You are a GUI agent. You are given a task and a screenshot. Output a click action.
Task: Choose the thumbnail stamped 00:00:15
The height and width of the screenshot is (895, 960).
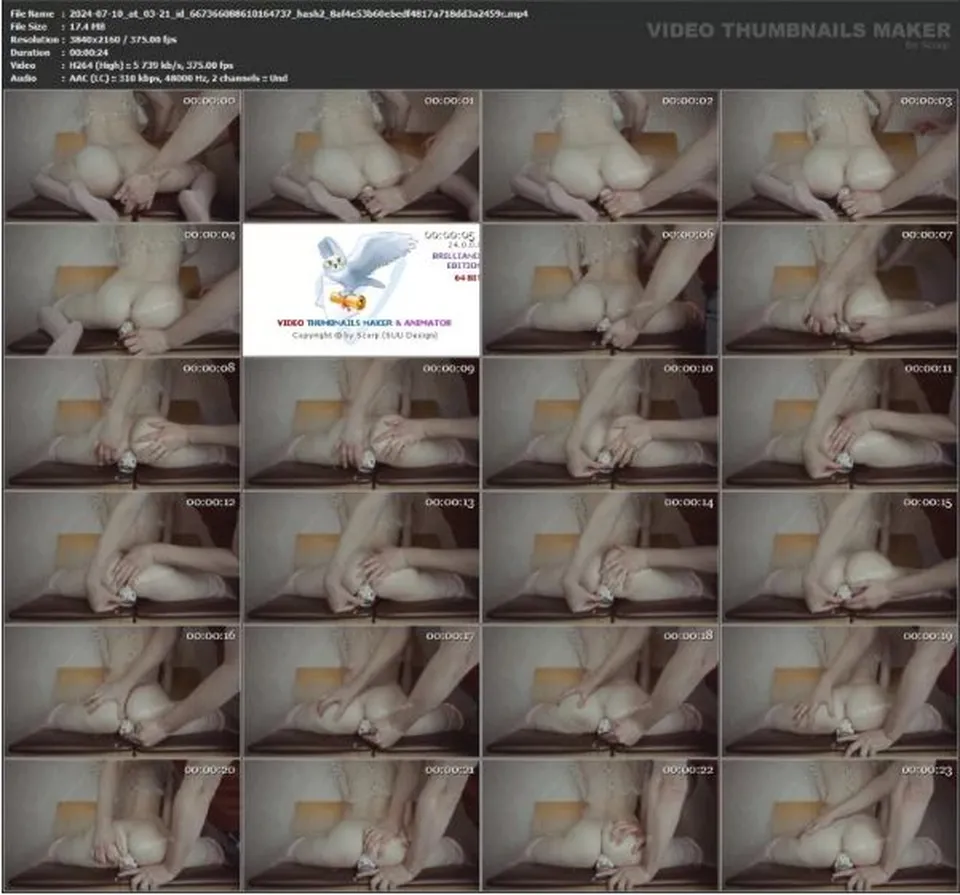(839, 557)
